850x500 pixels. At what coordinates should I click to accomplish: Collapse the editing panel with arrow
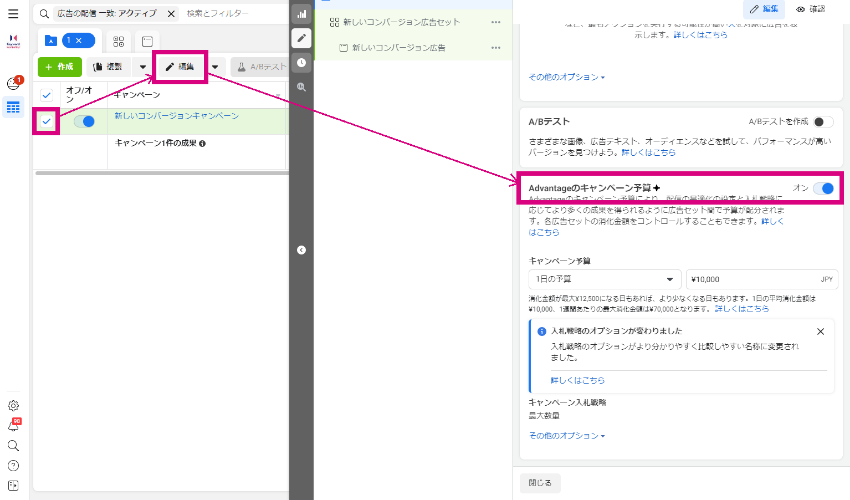[301, 250]
